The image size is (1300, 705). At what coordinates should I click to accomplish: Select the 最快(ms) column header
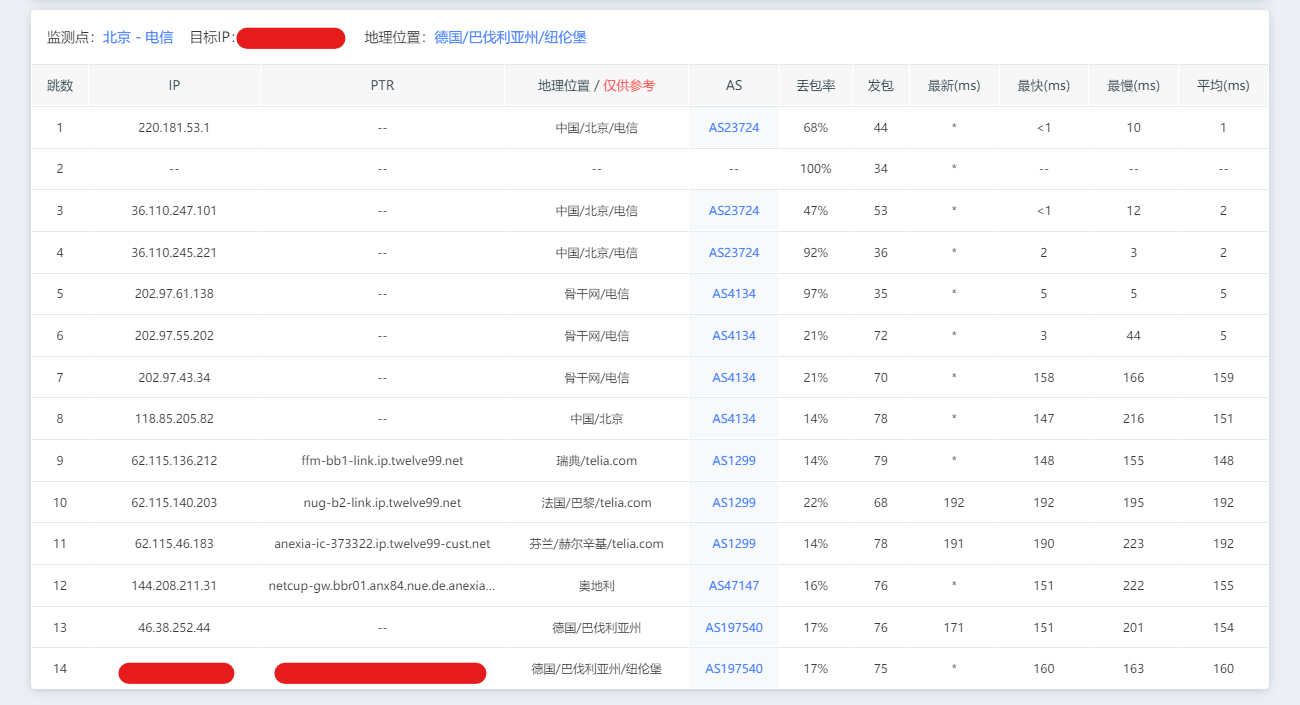click(x=1044, y=86)
